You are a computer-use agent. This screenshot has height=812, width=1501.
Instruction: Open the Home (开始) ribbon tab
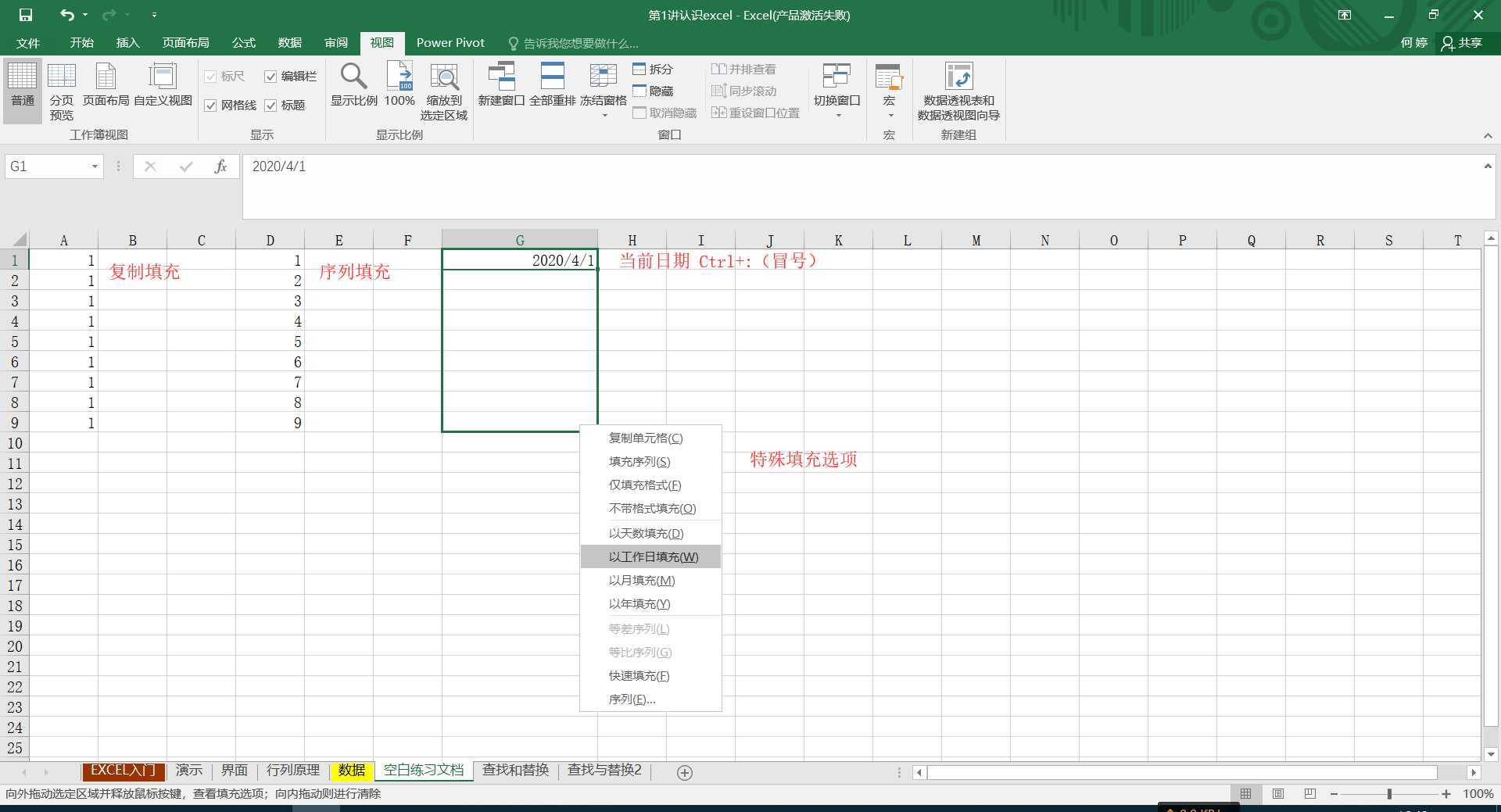[81, 43]
